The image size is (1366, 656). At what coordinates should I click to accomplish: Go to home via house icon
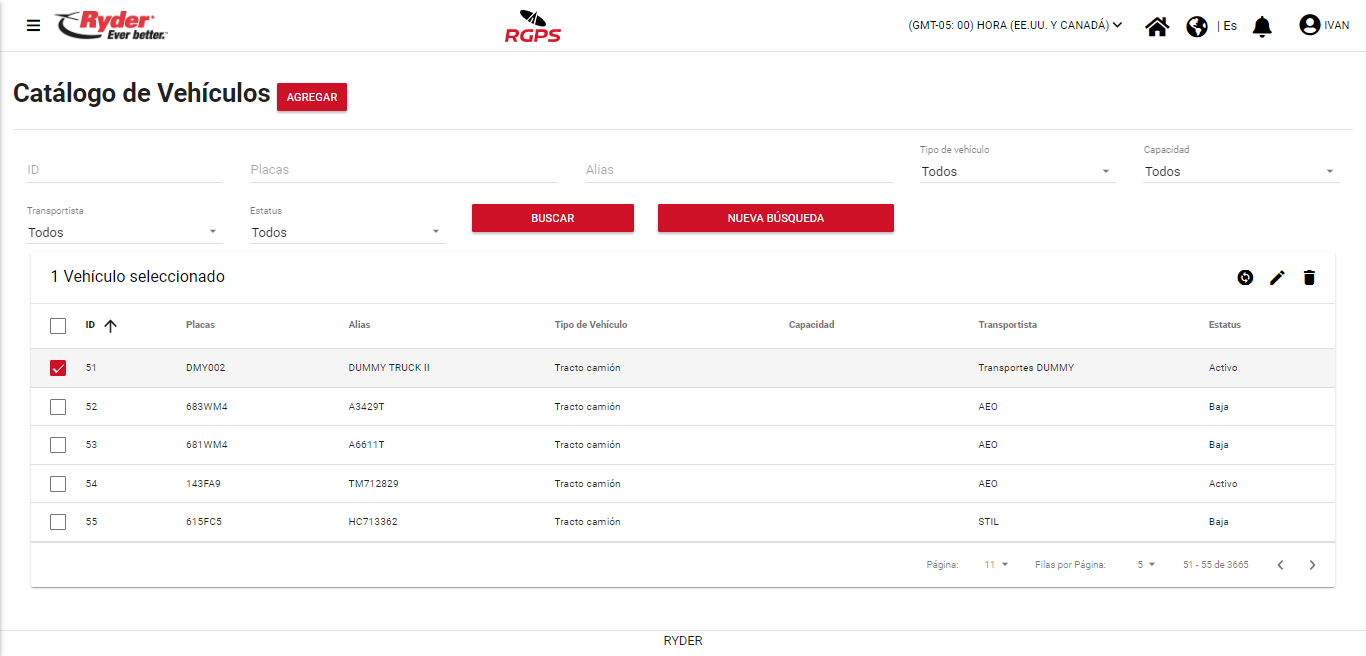tap(1157, 26)
